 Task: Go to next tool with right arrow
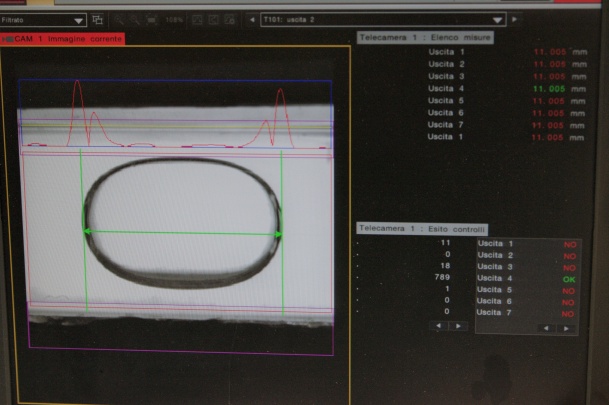(x=515, y=19)
